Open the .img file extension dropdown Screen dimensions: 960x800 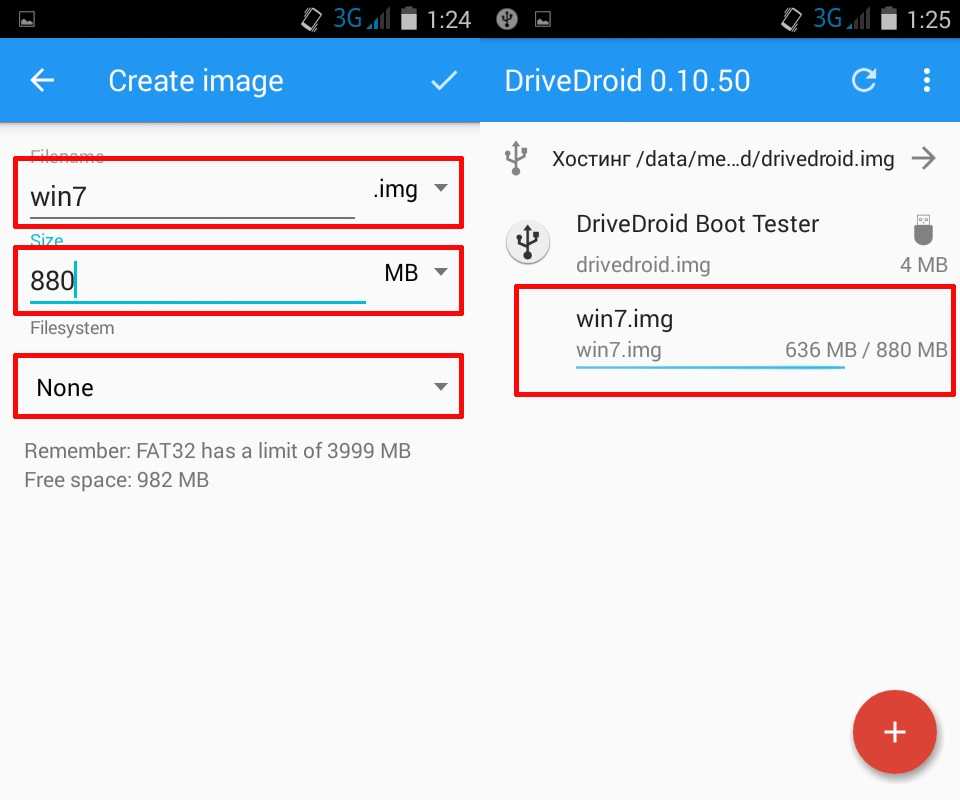coord(410,190)
